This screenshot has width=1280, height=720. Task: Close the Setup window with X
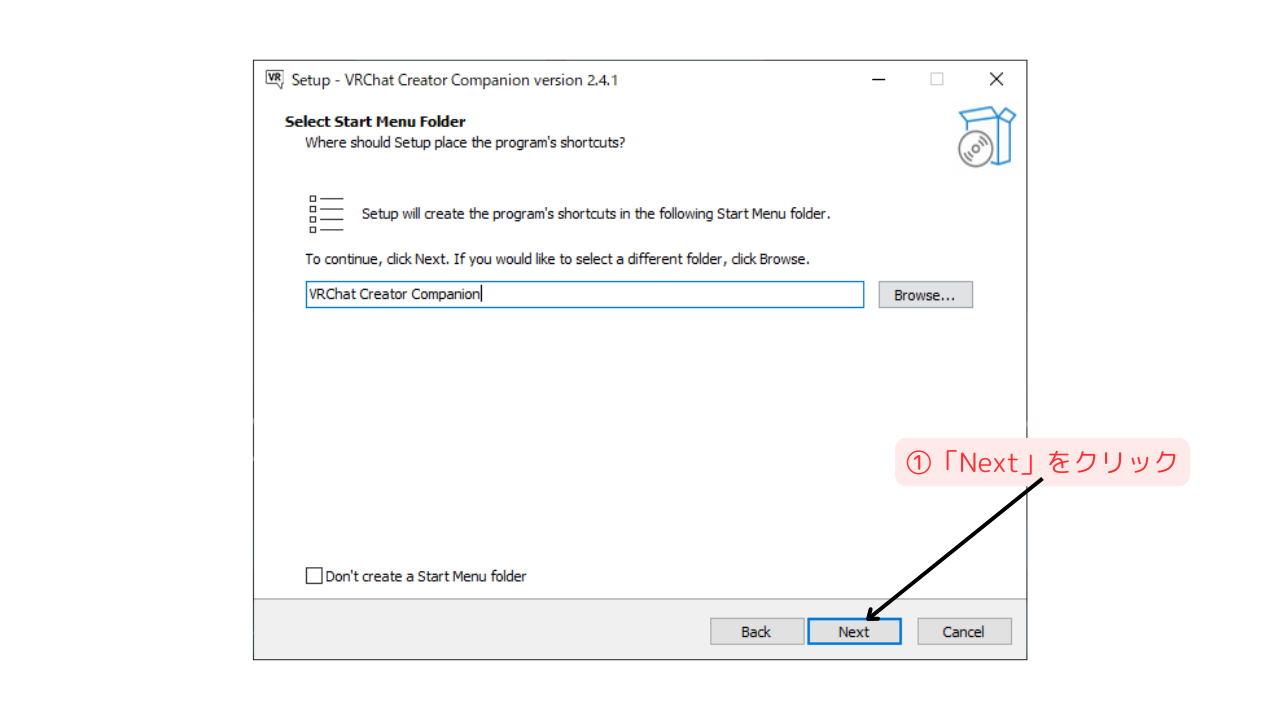tap(996, 80)
